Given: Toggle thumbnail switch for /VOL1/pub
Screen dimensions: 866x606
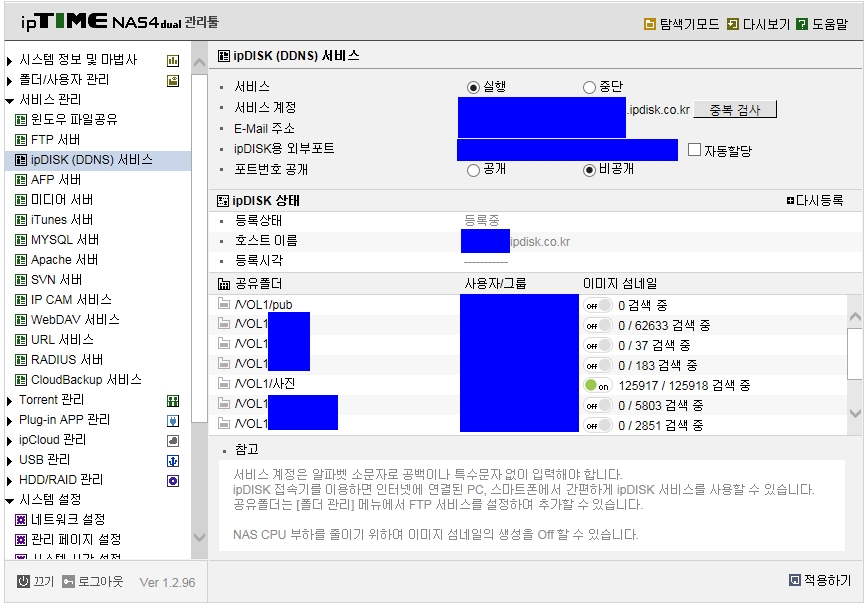Looking at the screenshot, I should click(598, 305).
